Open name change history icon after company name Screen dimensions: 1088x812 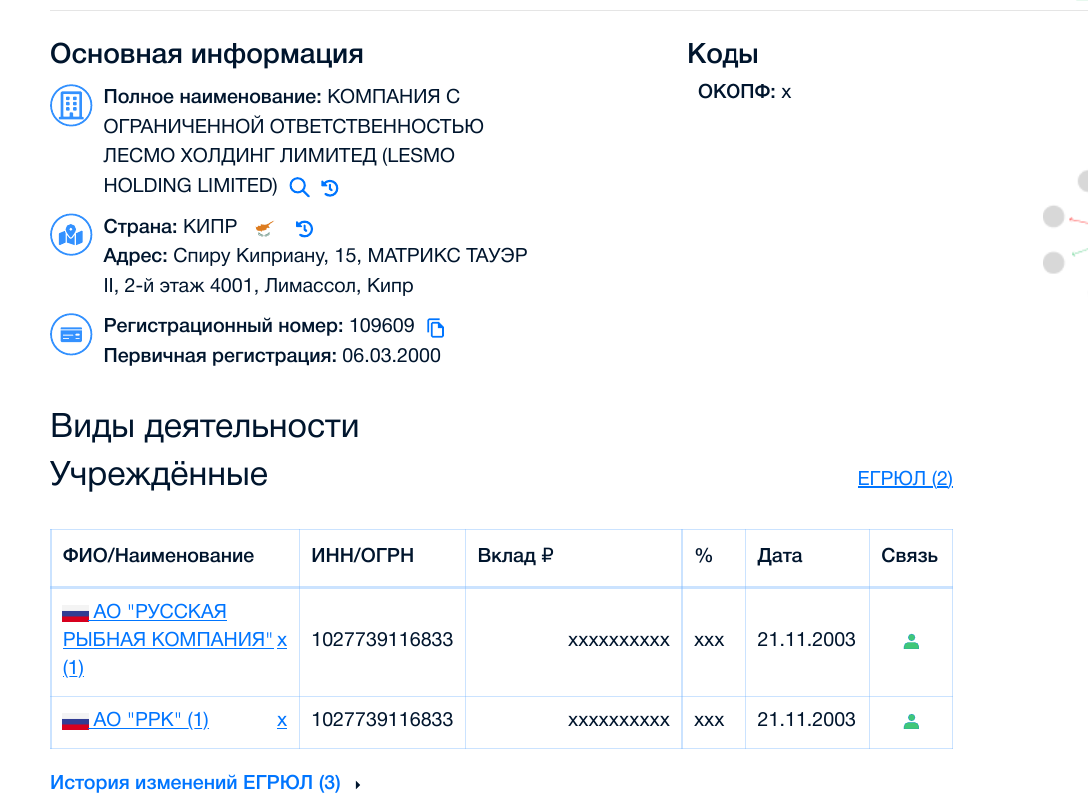330,187
